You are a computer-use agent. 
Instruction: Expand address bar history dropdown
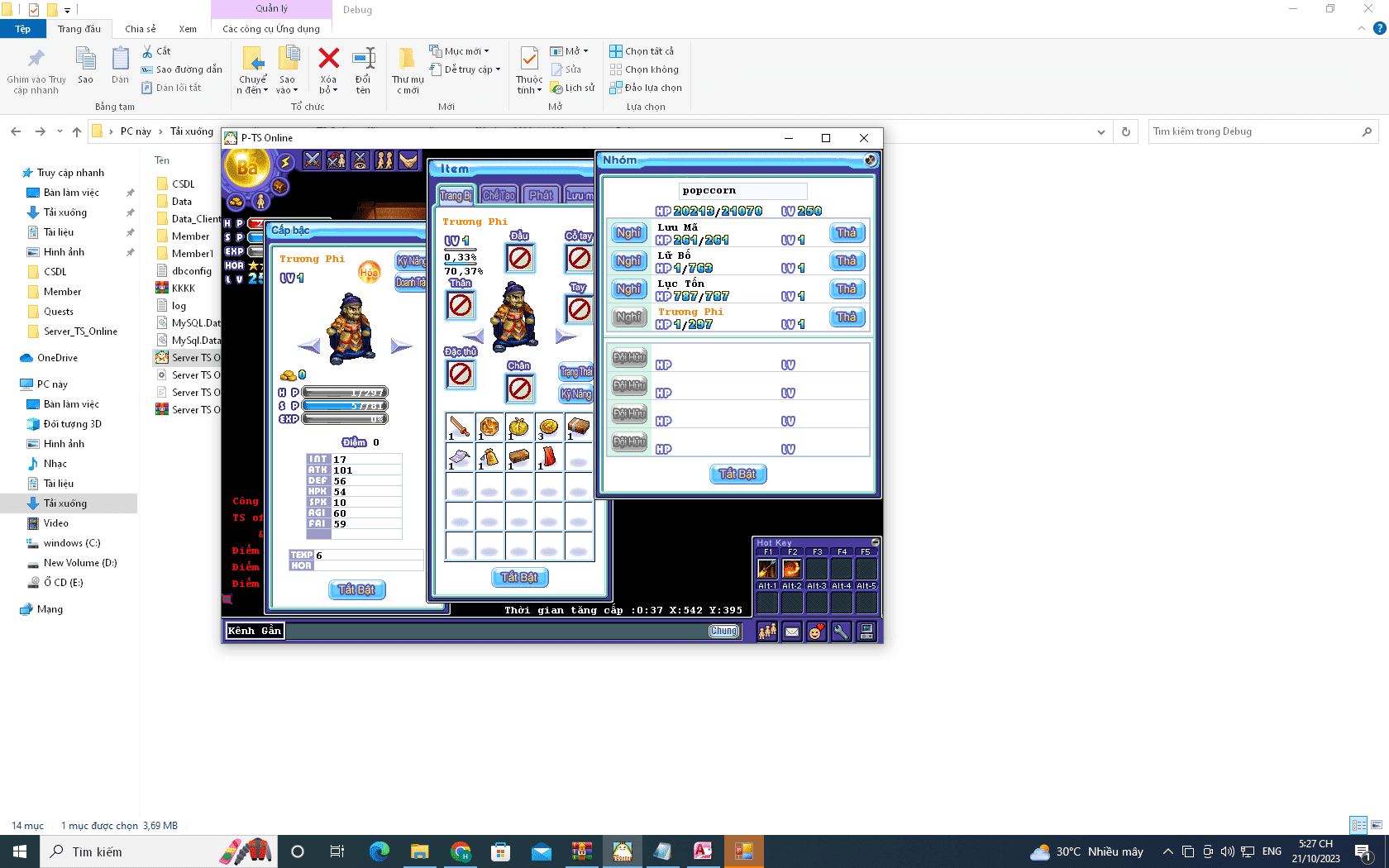click(x=1100, y=132)
